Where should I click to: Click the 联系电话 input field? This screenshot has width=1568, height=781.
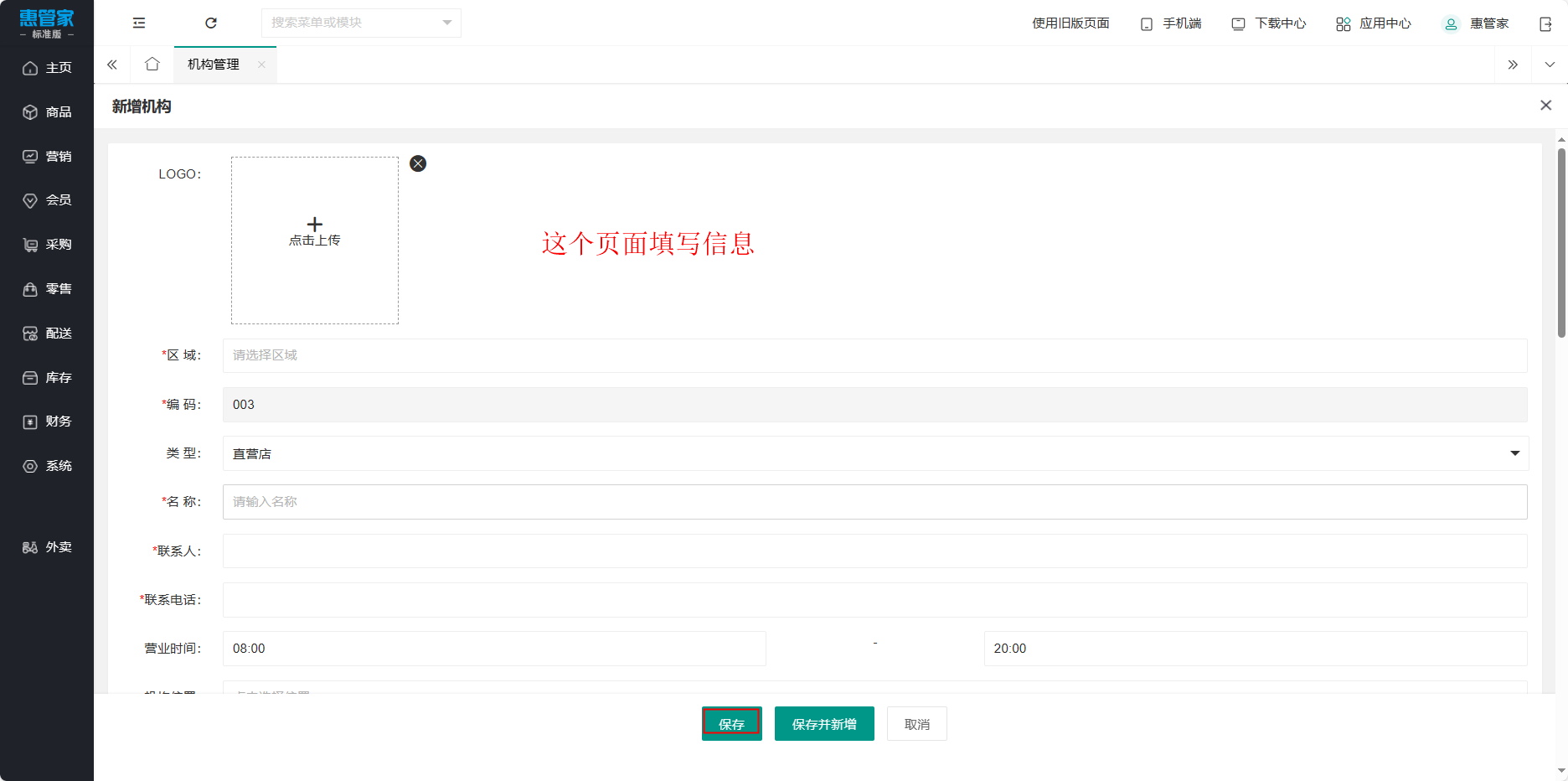(875, 600)
